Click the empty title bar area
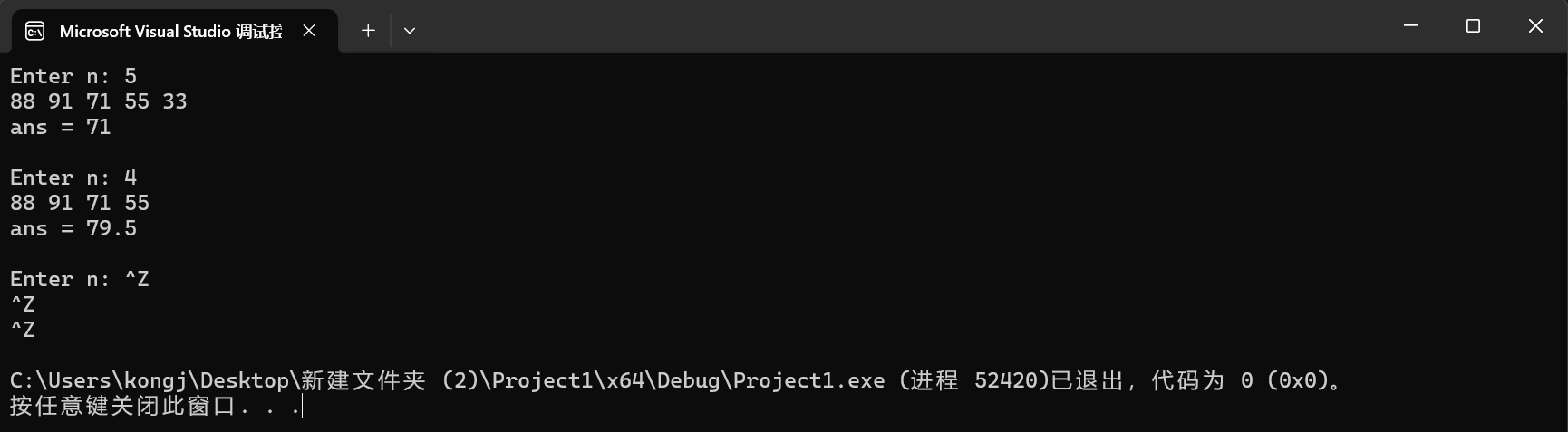The width and height of the screenshot is (1568, 432). [x=897, y=26]
